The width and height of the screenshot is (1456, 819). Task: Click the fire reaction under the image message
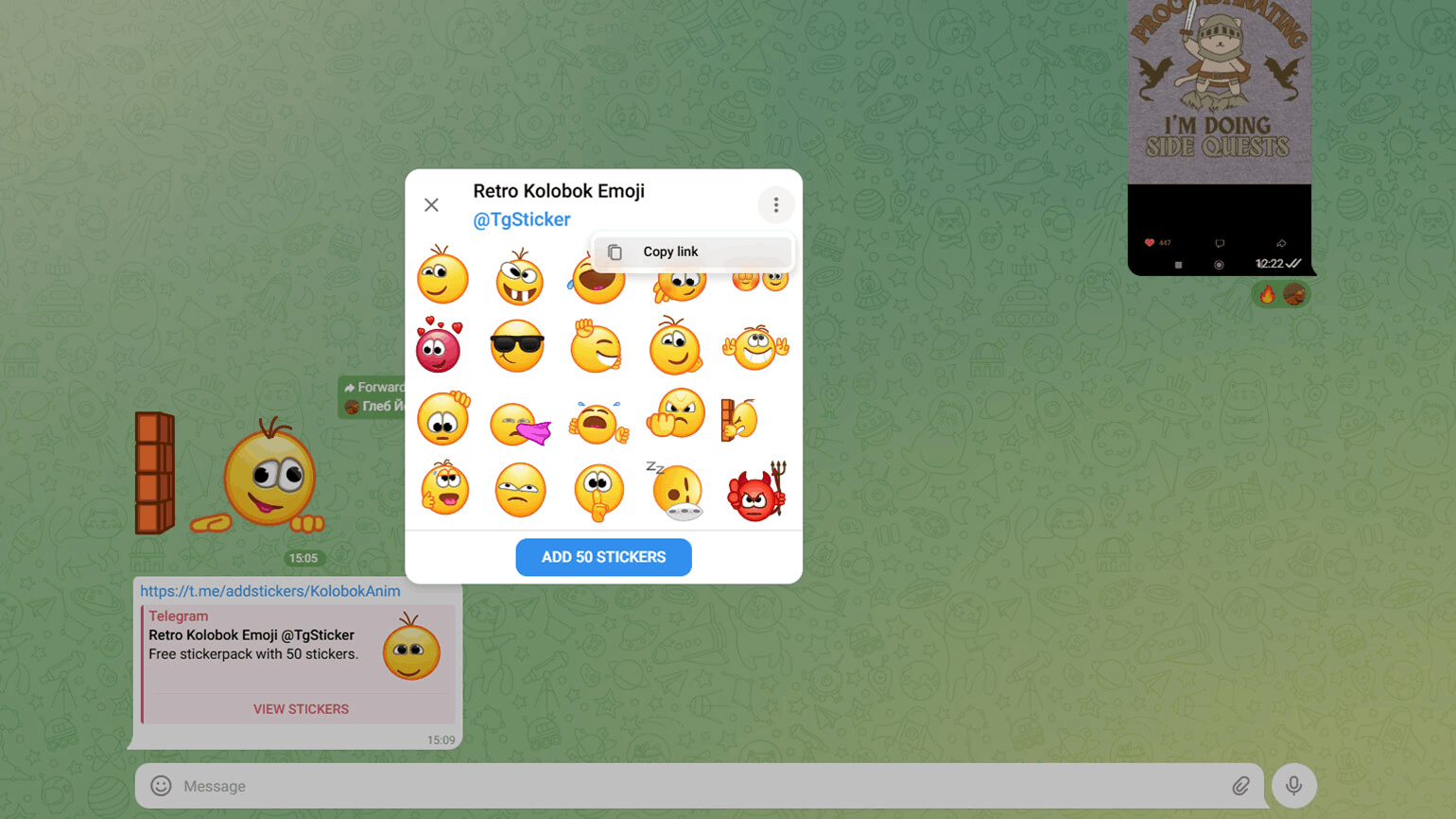point(1267,295)
